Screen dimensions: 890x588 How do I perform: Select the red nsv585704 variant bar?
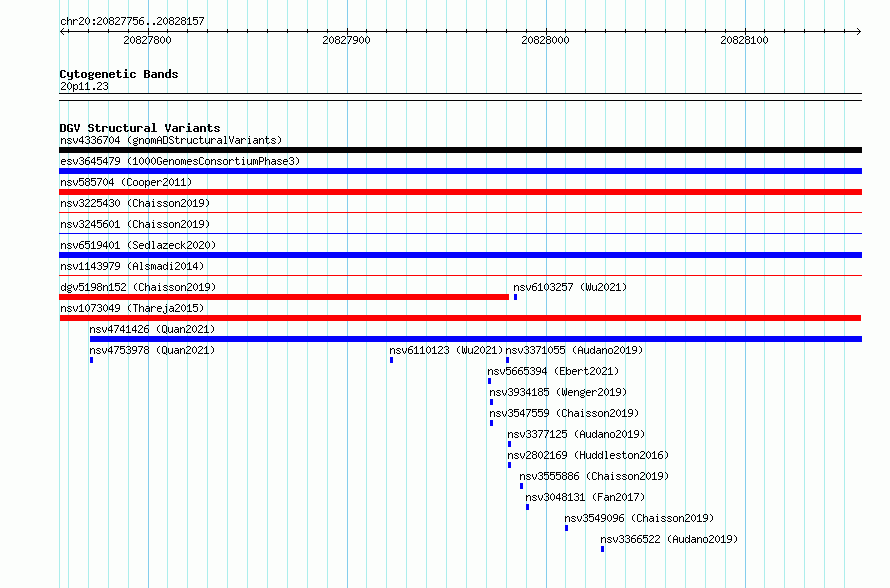460,192
